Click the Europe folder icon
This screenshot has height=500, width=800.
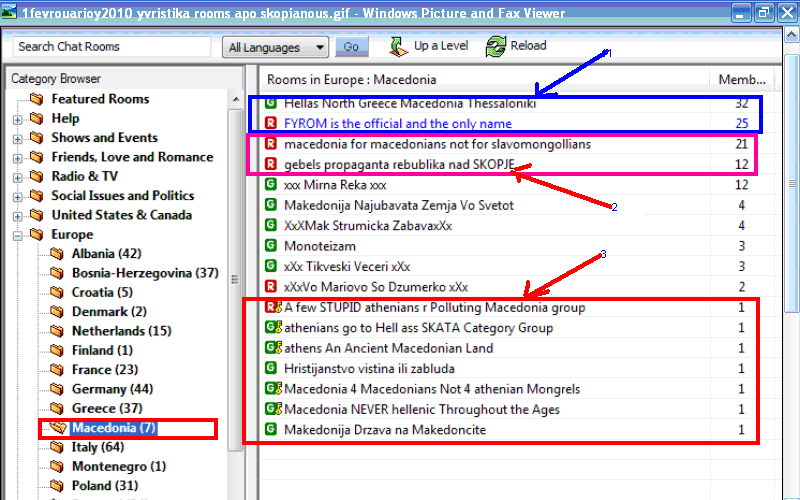point(36,234)
